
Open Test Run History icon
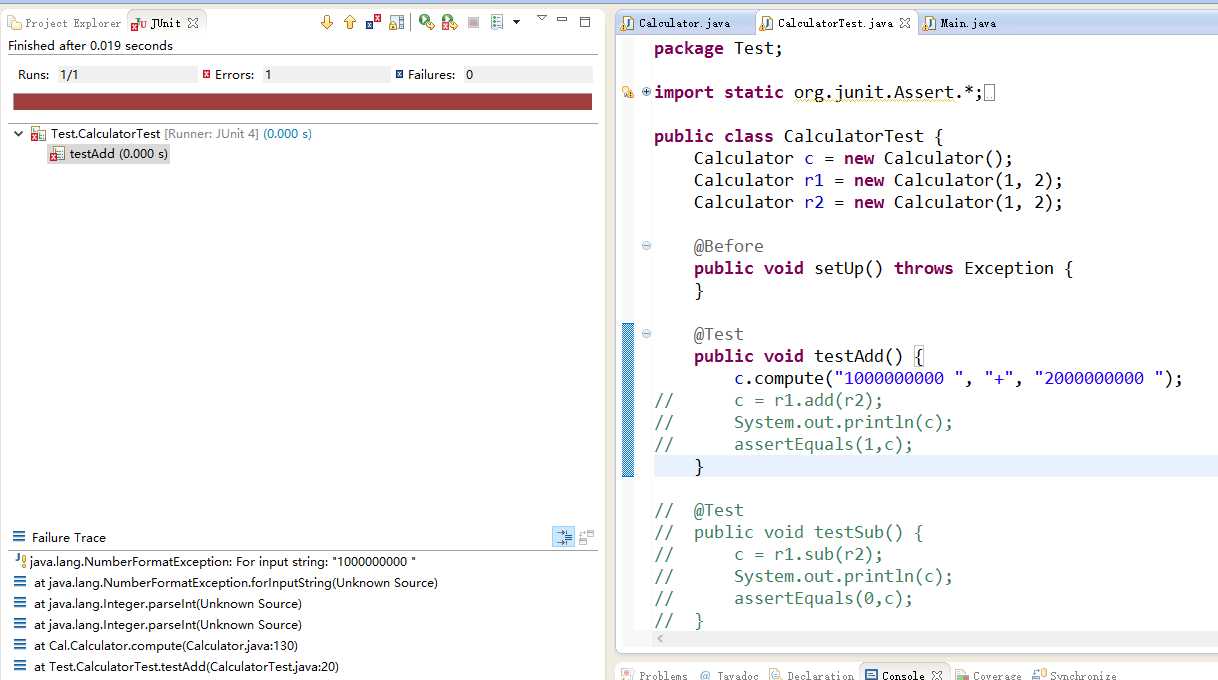(497, 22)
